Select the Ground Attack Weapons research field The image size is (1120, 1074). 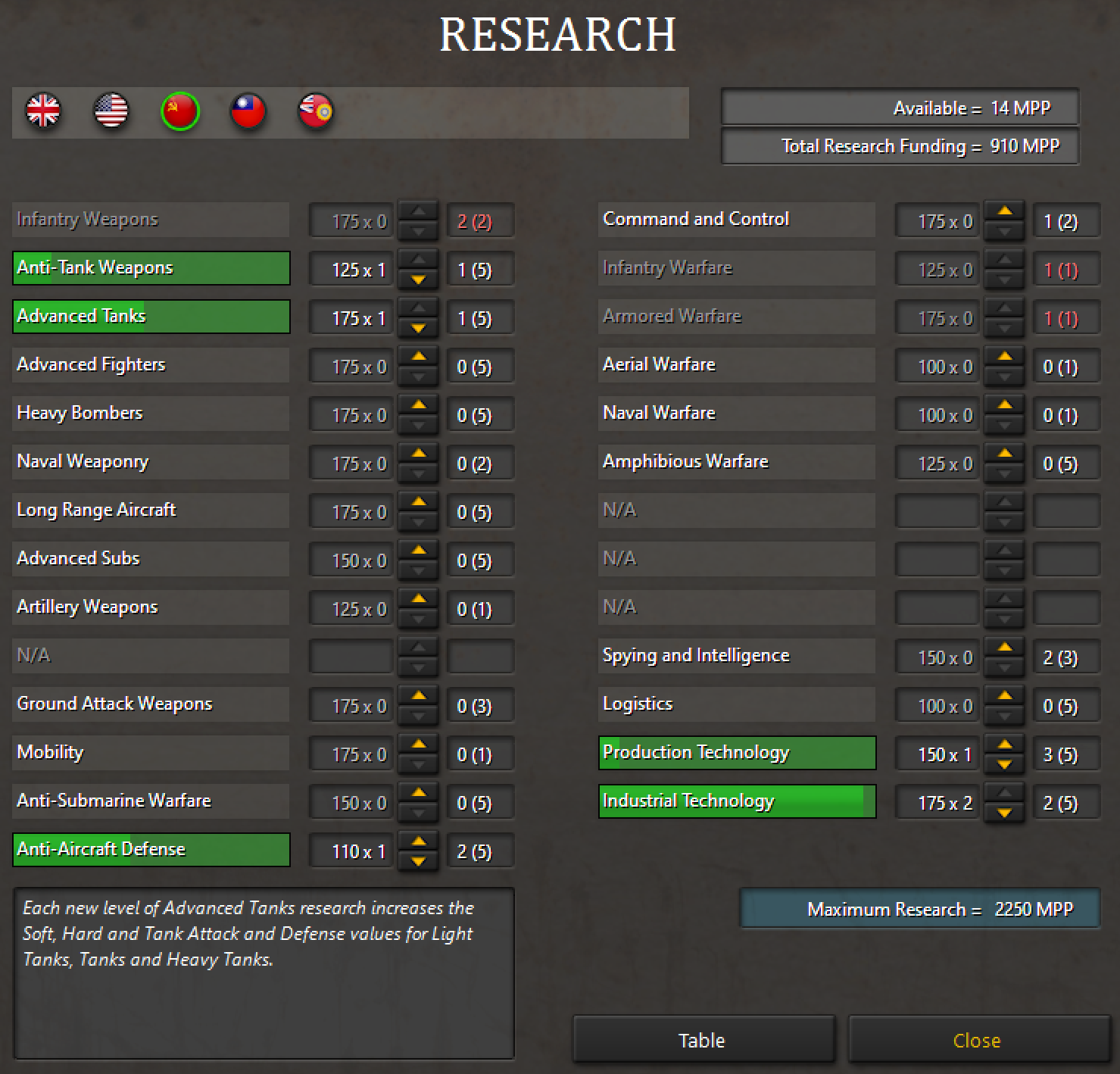pos(151,704)
